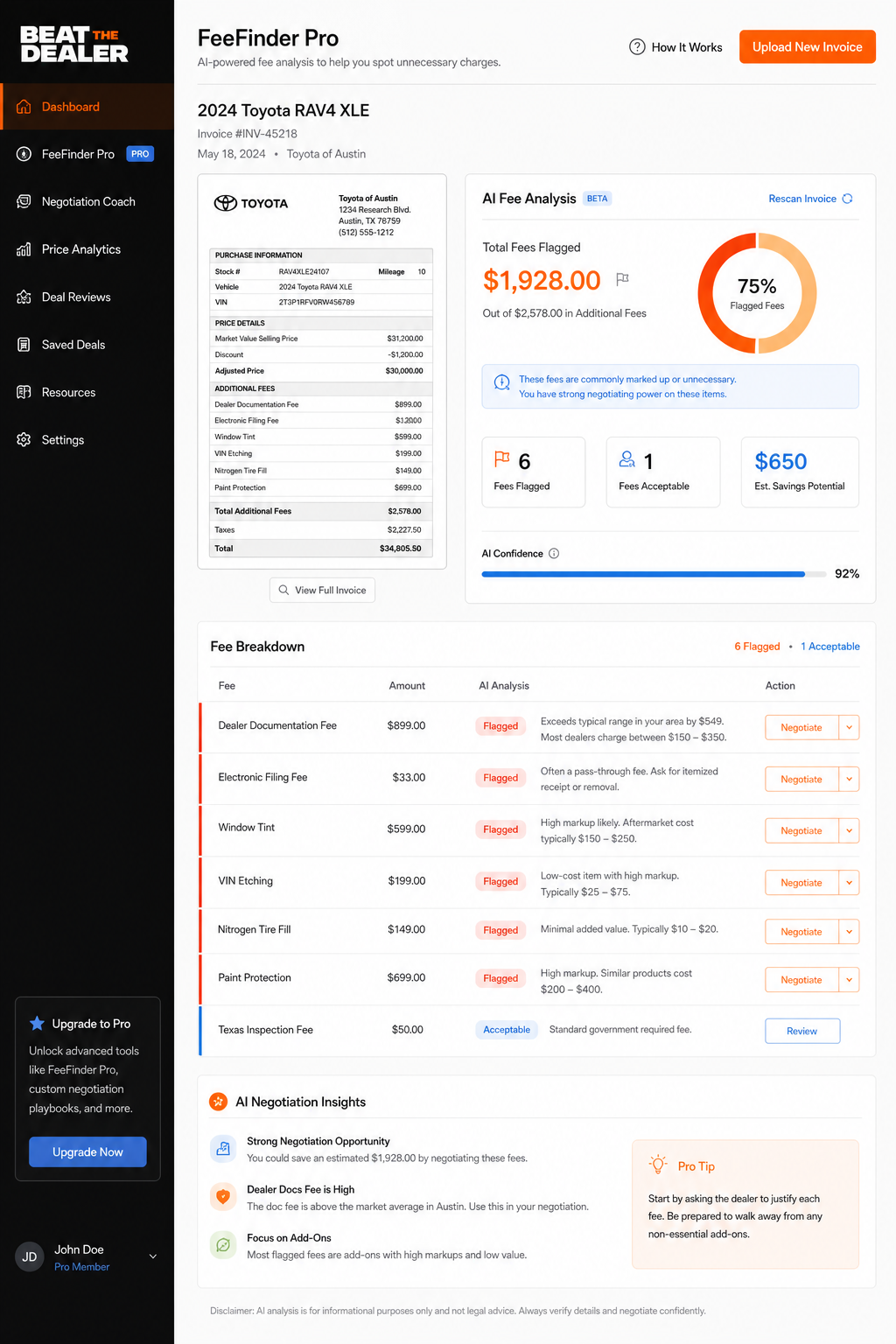The height and width of the screenshot is (1344, 896).
Task: Negotiate the Paint Protection fee
Action: 801,980
